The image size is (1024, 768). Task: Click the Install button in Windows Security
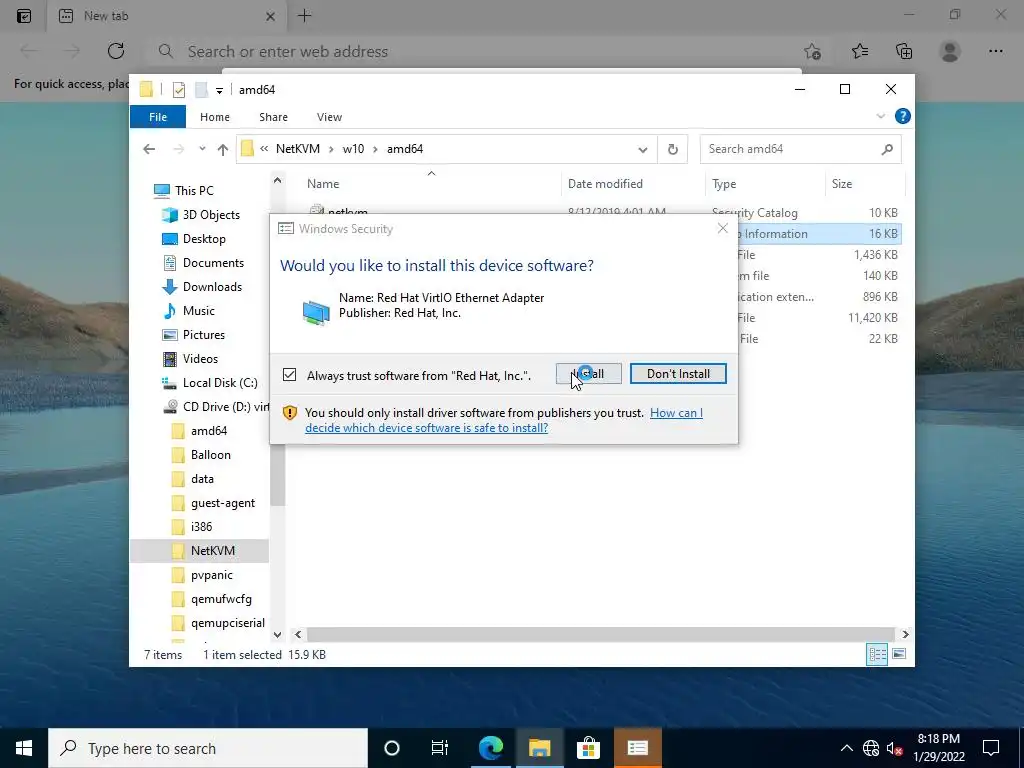[x=588, y=374]
